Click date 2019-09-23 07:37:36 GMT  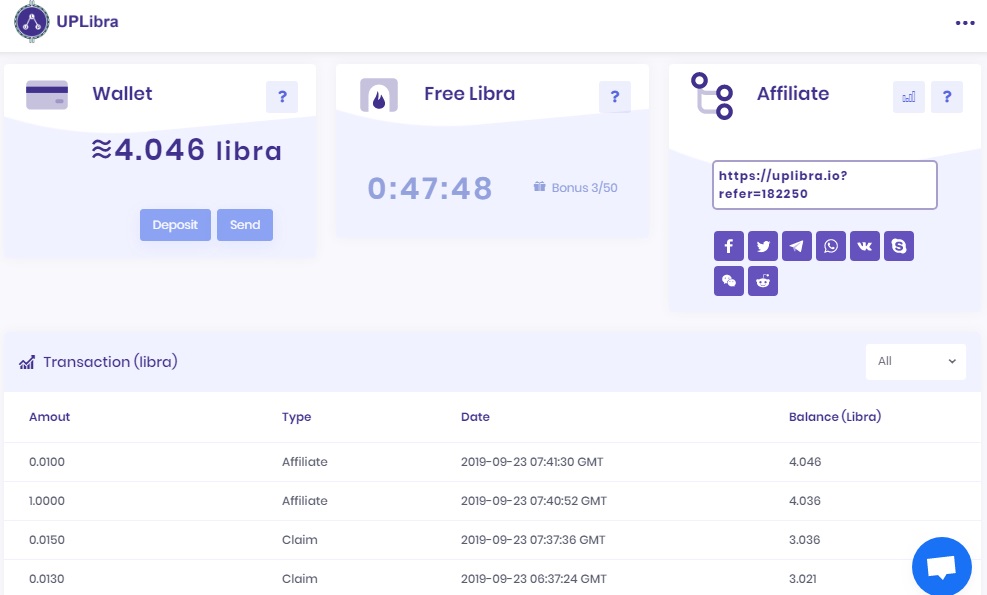click(x=533, y=540)
